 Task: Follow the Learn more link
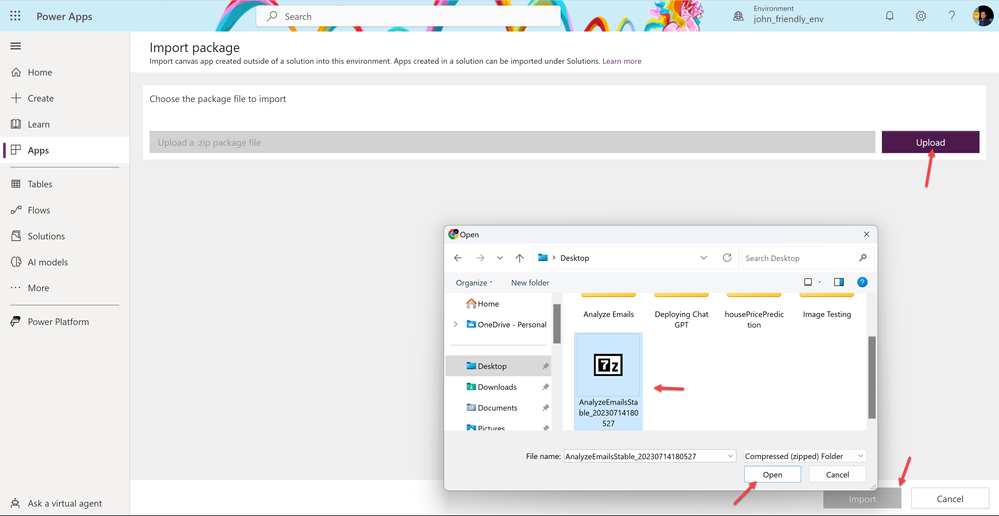point(622,61)
